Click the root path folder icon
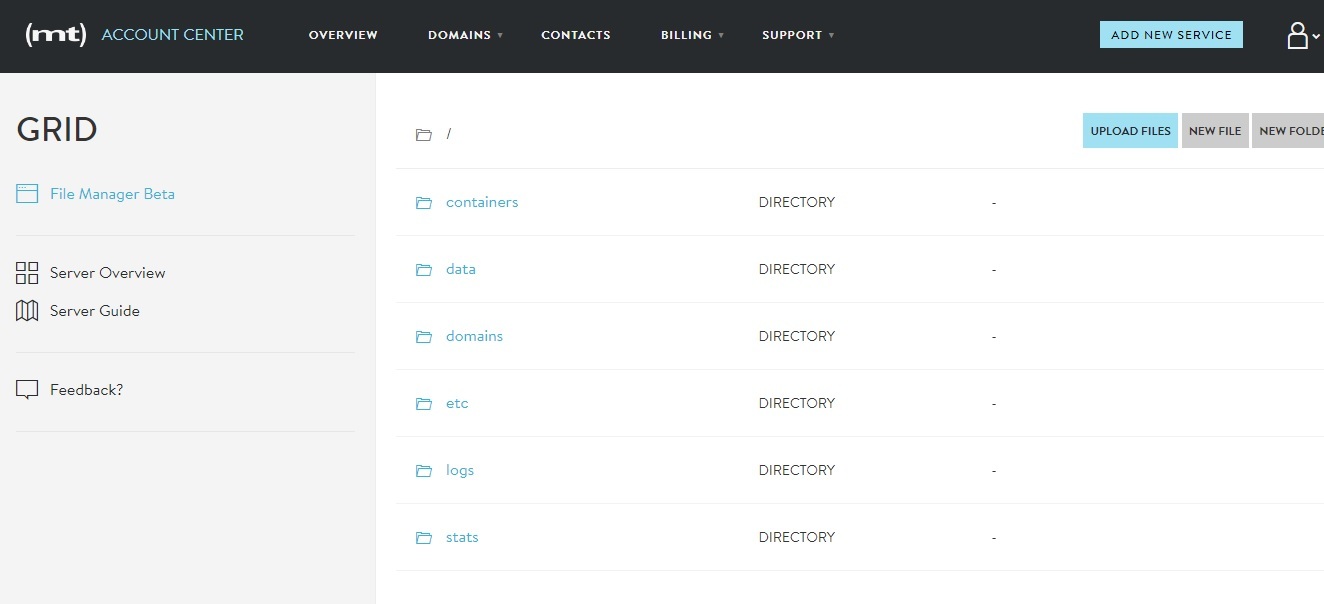The height and width of the screenshot is (604, 1324). click(x=424, y=134)
